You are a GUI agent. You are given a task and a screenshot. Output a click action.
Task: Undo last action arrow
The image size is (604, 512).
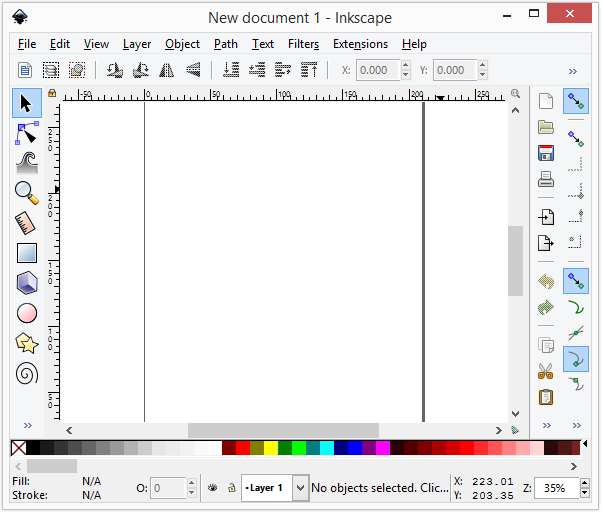point(545,281)
